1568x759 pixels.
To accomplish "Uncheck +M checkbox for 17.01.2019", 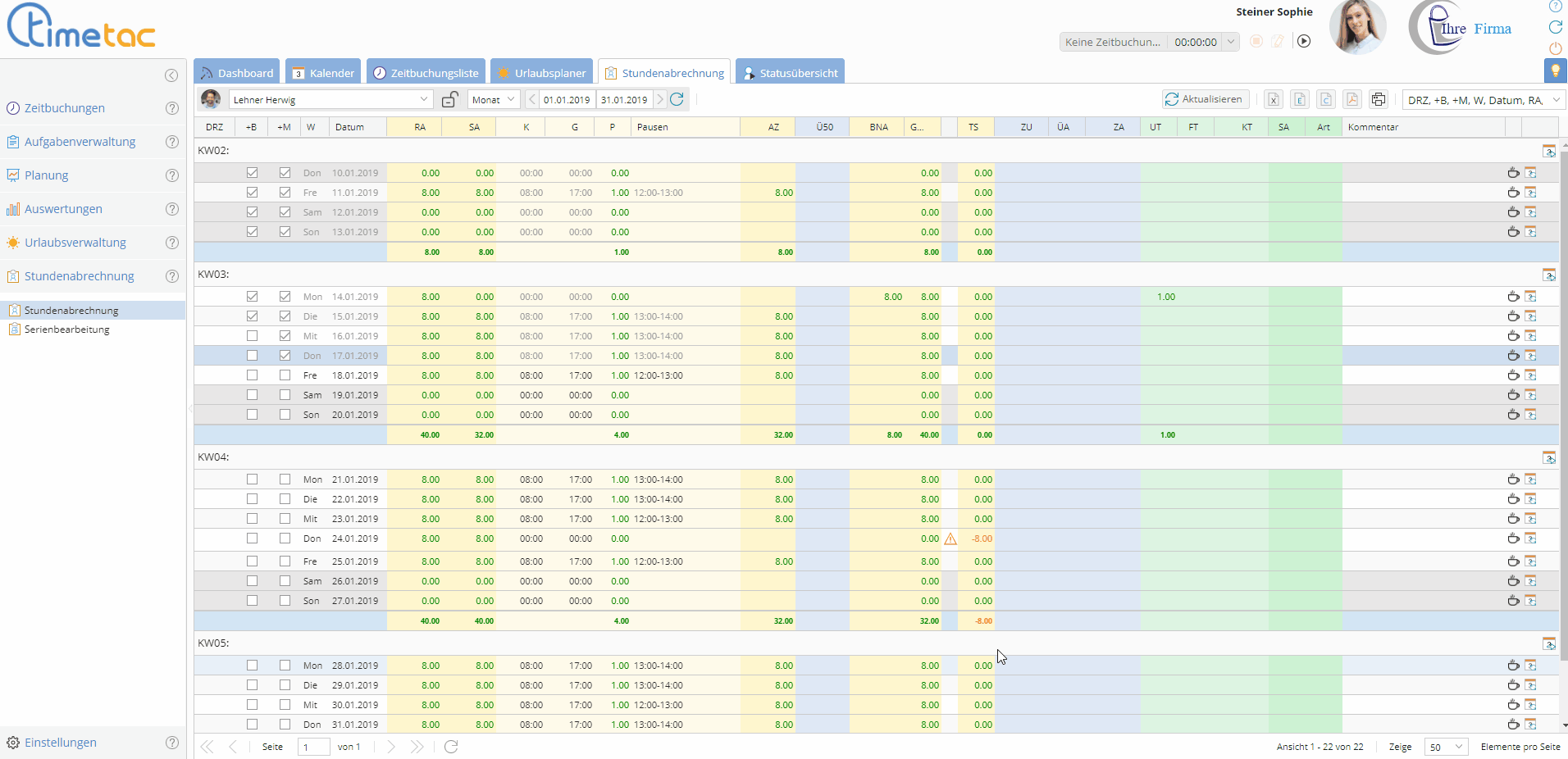I will (285, 356).
